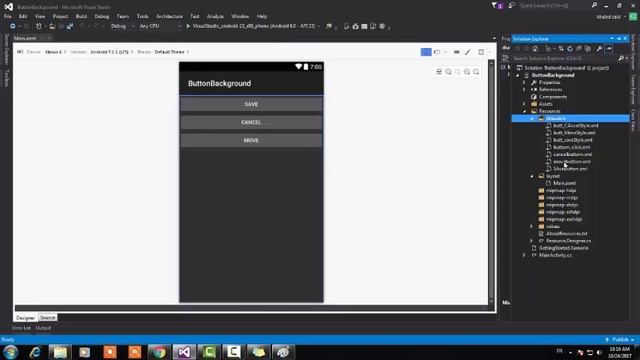This screenshot has width=640, height=360.
Task: Open Internet Explorer from the taskbar
Action: pos(36,352)
